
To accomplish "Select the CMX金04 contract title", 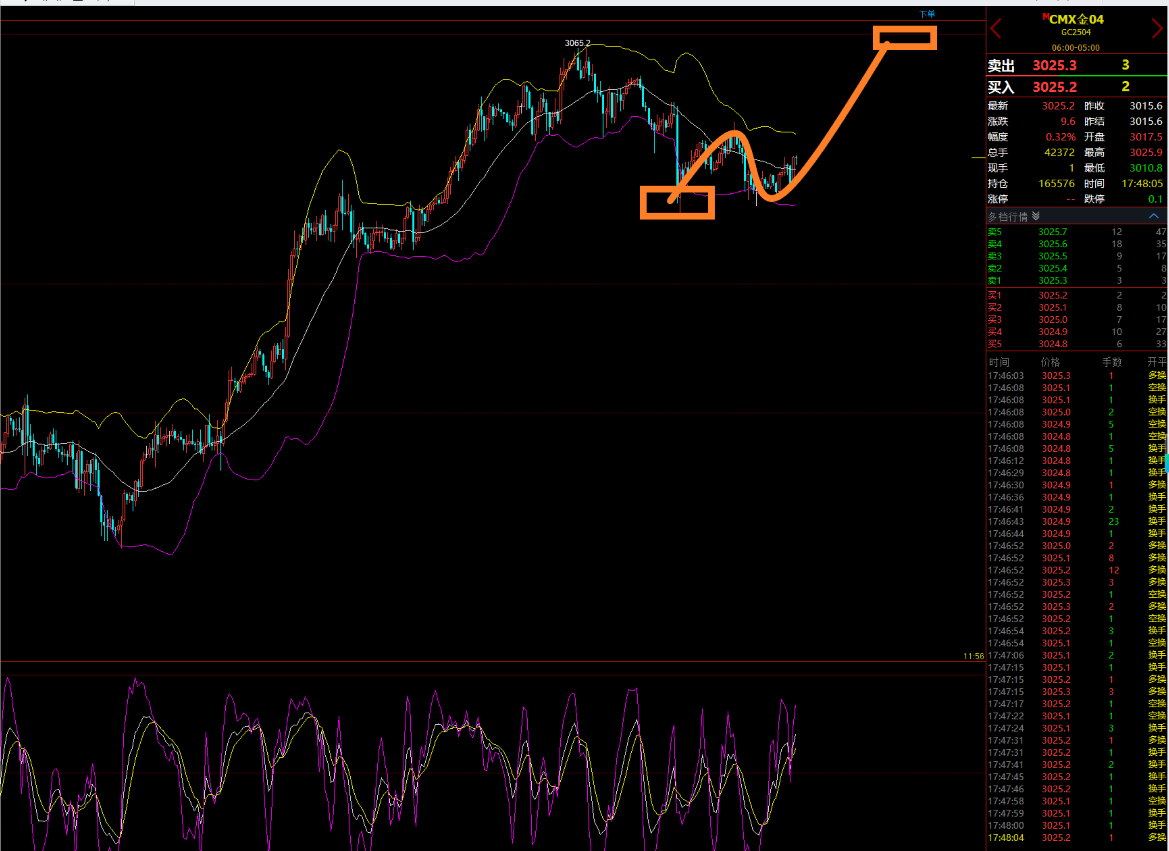I will coord(1076,19).
